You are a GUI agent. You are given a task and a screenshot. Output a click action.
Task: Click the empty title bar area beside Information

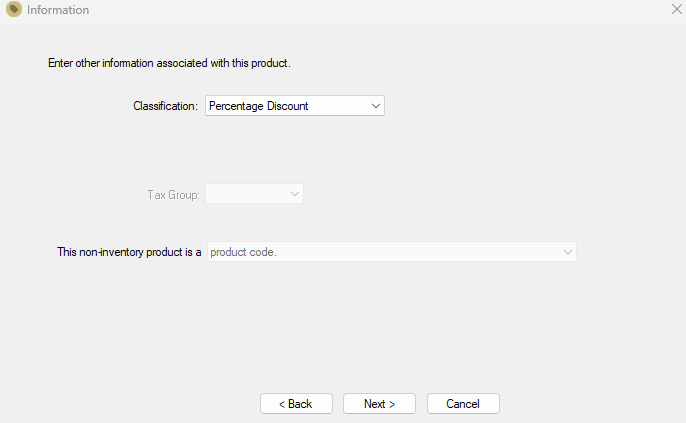coord(376,9)
